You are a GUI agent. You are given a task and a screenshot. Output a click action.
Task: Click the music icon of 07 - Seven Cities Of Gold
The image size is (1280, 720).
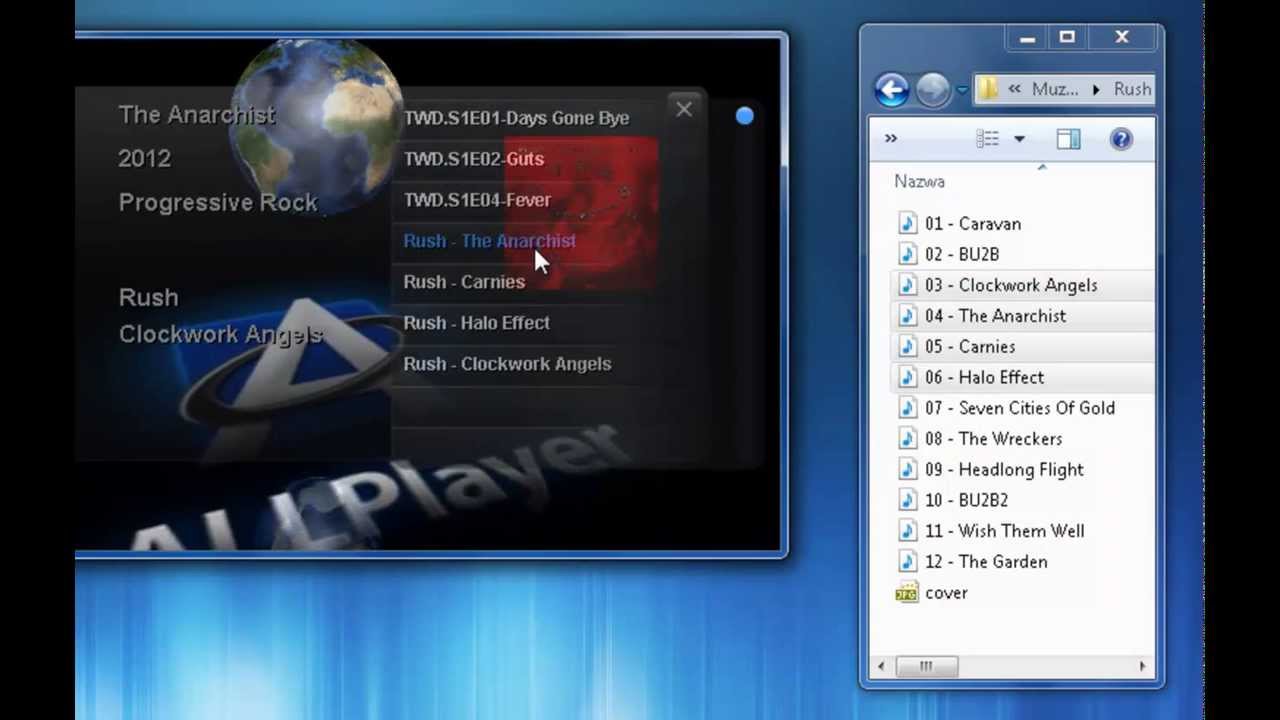point(907,409)
